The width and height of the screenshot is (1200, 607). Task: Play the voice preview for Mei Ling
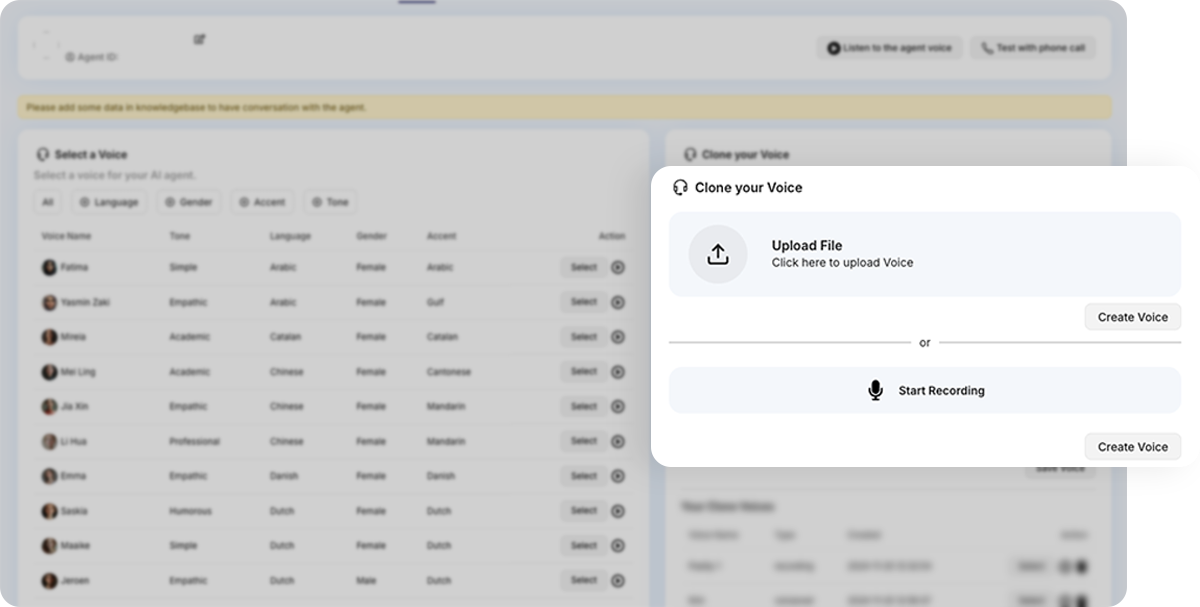(618, 372)
